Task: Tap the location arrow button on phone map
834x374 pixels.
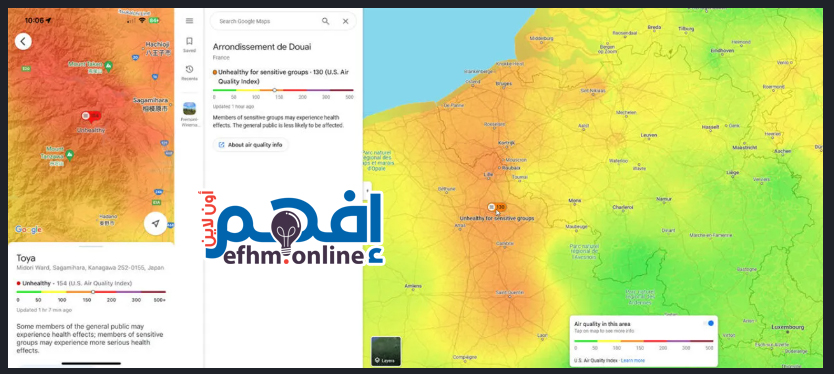Action: [x=155, y=223]
